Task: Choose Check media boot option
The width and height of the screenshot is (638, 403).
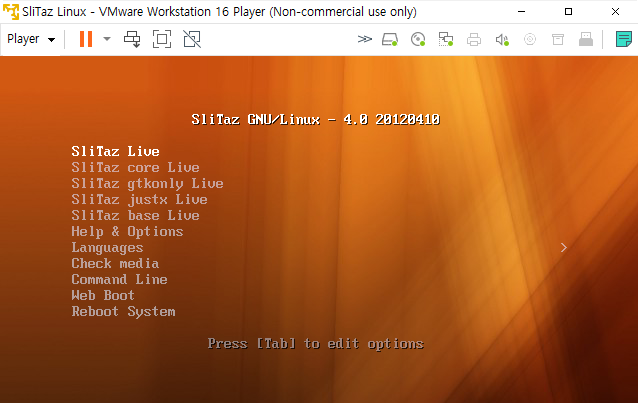Action: (x=115, y=263)
